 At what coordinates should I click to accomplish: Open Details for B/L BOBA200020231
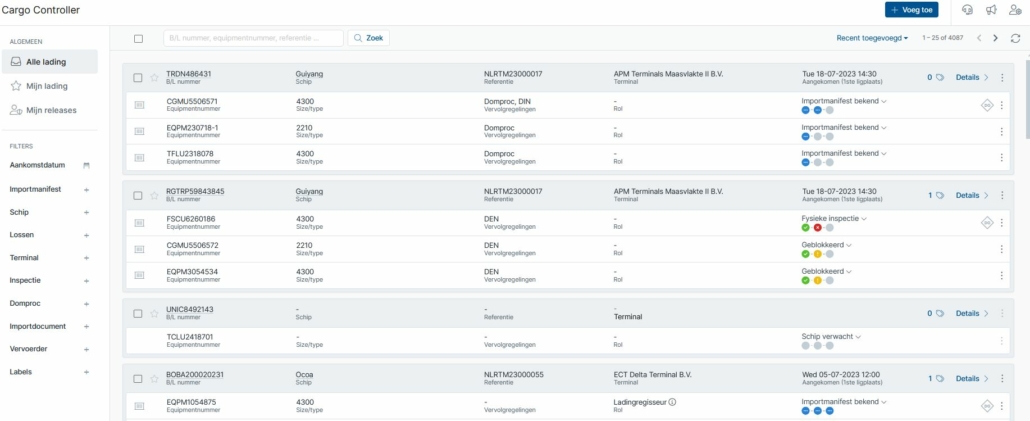tap(972, 378)
